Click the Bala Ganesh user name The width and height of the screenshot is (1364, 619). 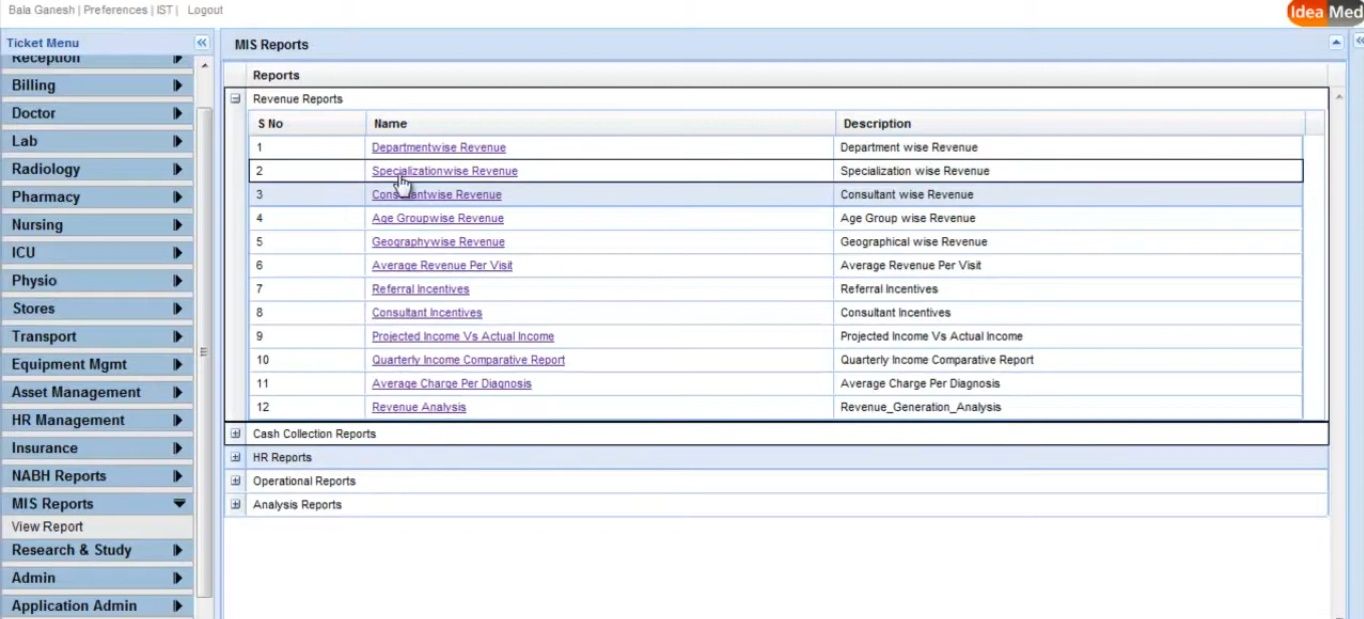[x=41, y=10]
